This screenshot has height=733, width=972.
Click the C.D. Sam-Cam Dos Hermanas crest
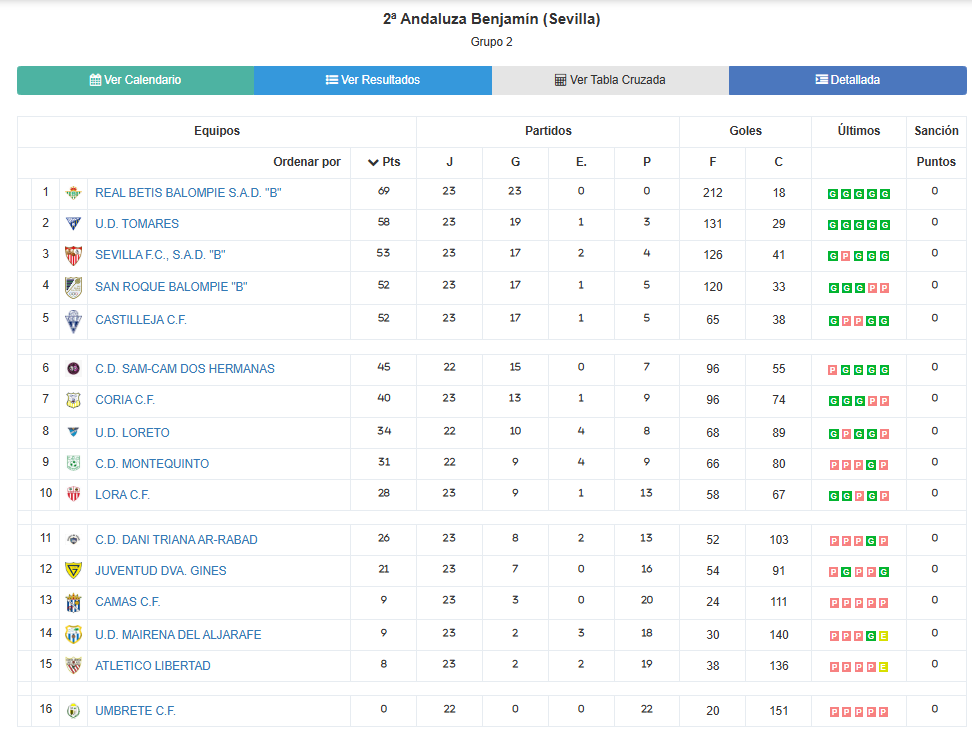point(73,369)
